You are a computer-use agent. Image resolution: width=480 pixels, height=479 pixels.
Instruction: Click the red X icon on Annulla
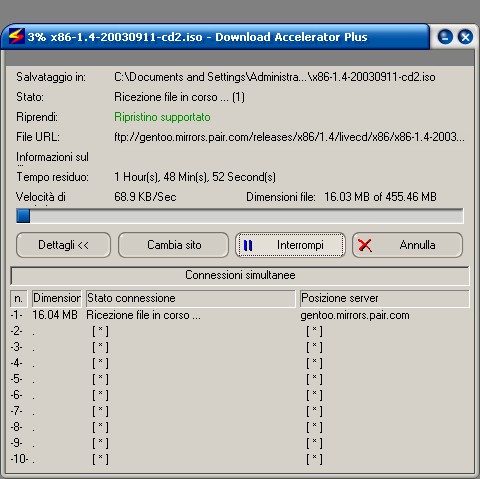365,245
